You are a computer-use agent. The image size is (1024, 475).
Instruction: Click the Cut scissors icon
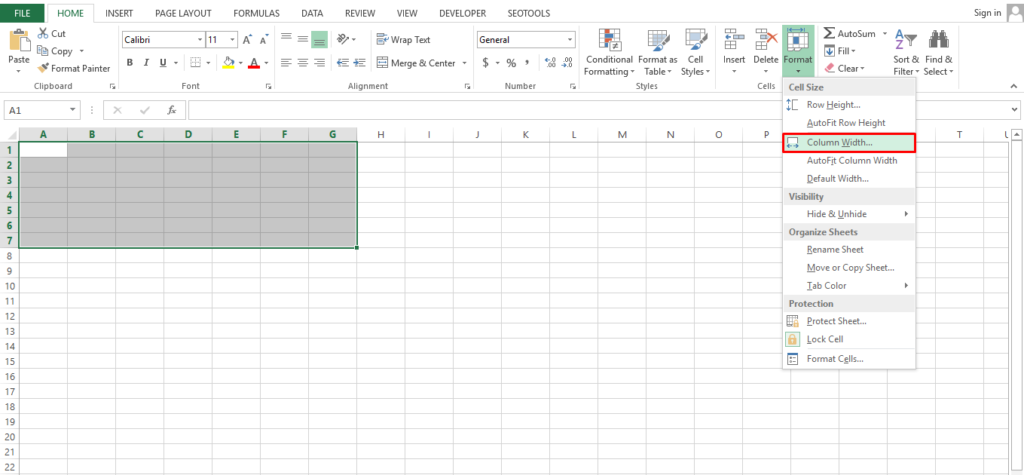pos(43,33)
